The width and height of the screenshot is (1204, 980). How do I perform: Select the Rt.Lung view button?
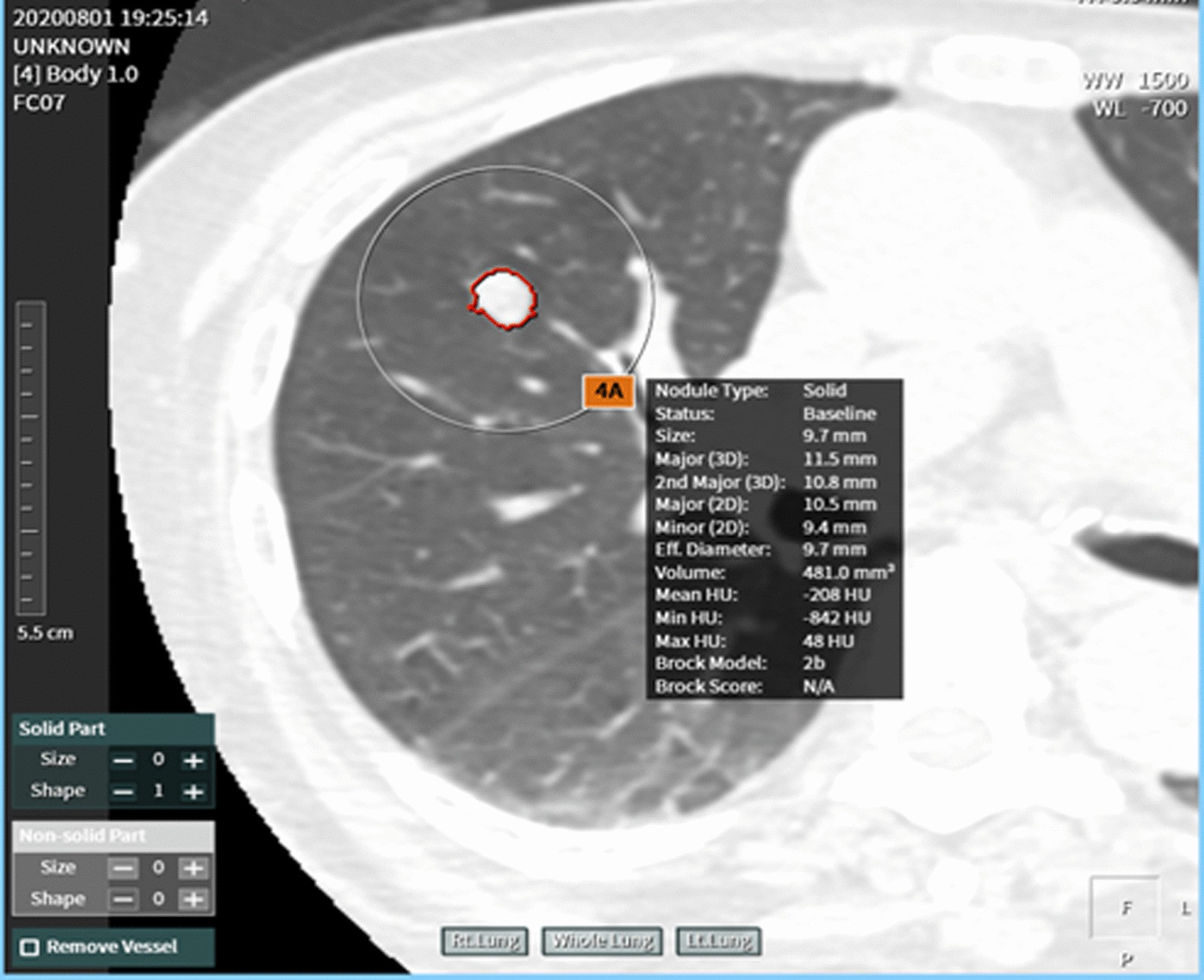(485, 941)
